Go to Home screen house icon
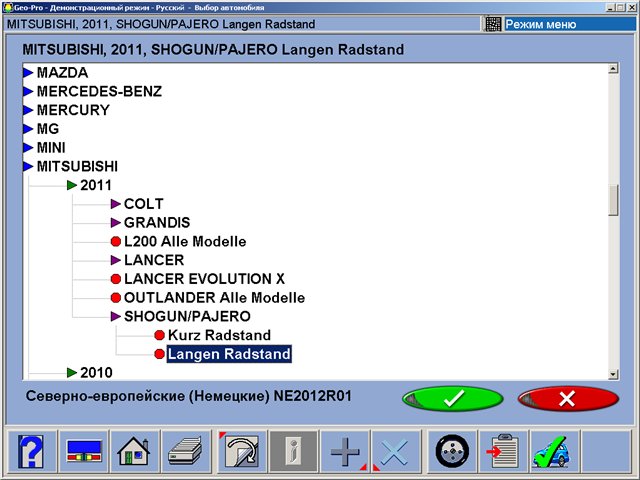This screenshot has width=640, height=480. pos(134,451)
